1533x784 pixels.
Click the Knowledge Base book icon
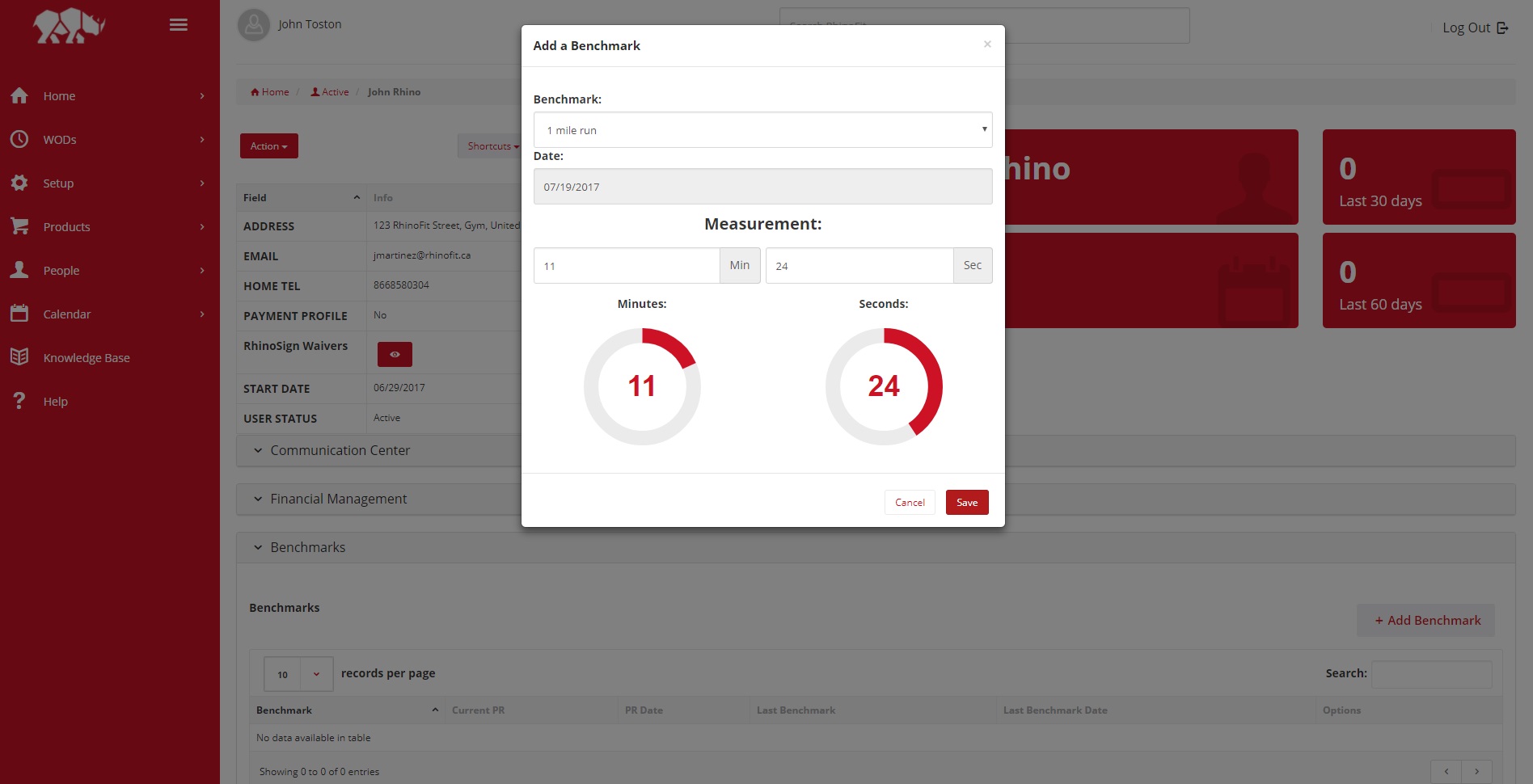tap(19, 357)
